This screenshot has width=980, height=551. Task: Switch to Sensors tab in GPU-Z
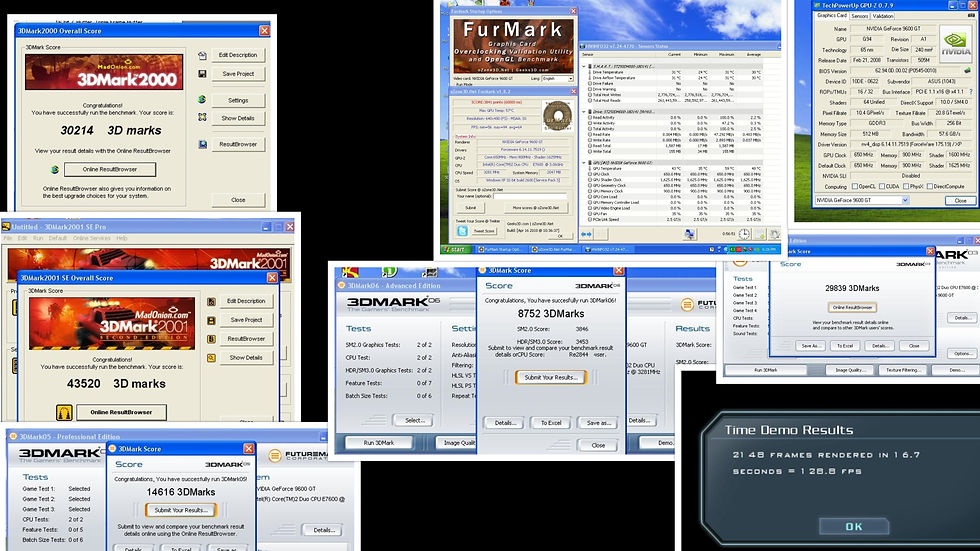click(859, 16)
